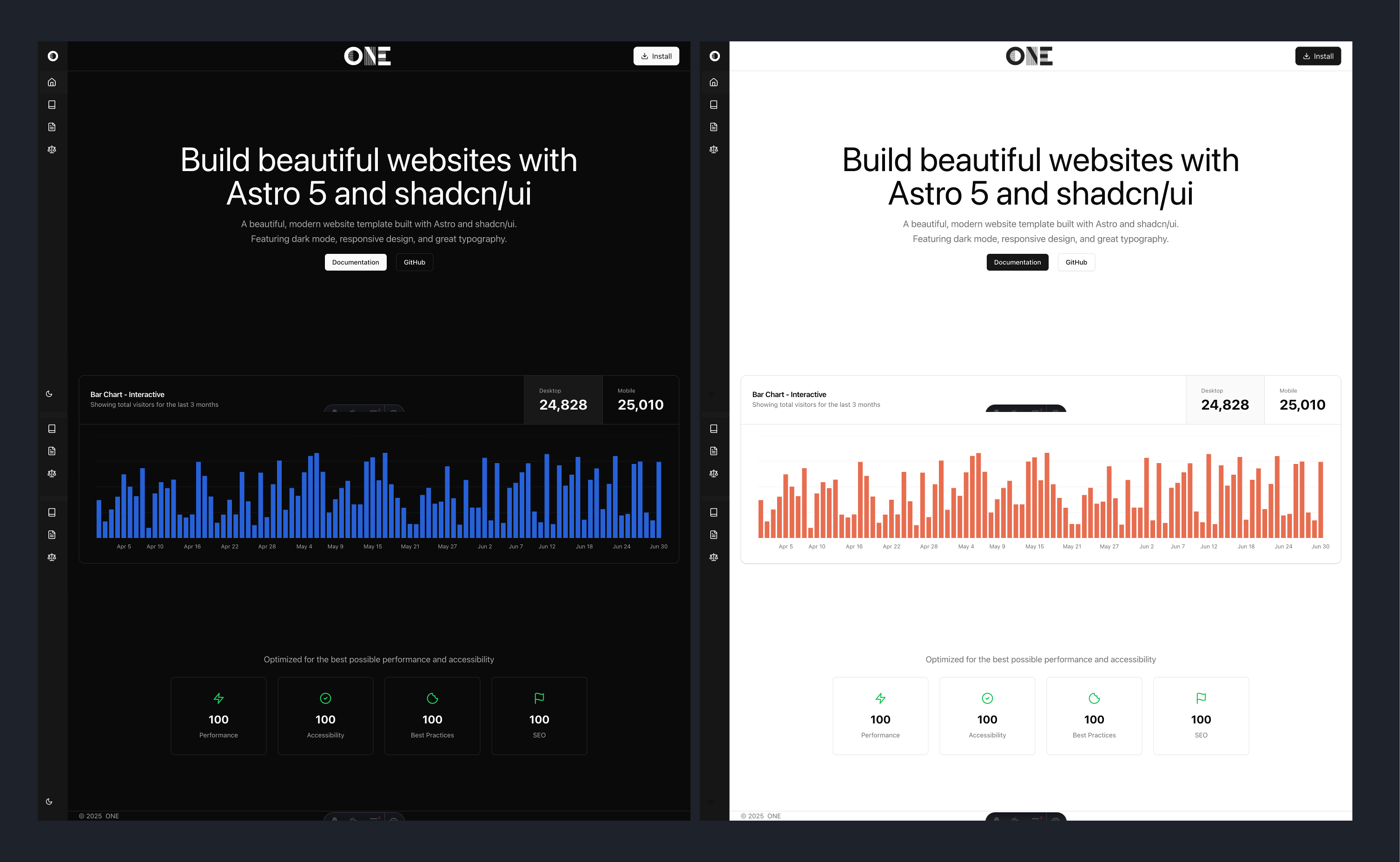1400x862 pixels.
Task: Click flag icon in dark SEO card
Action: 539,698
